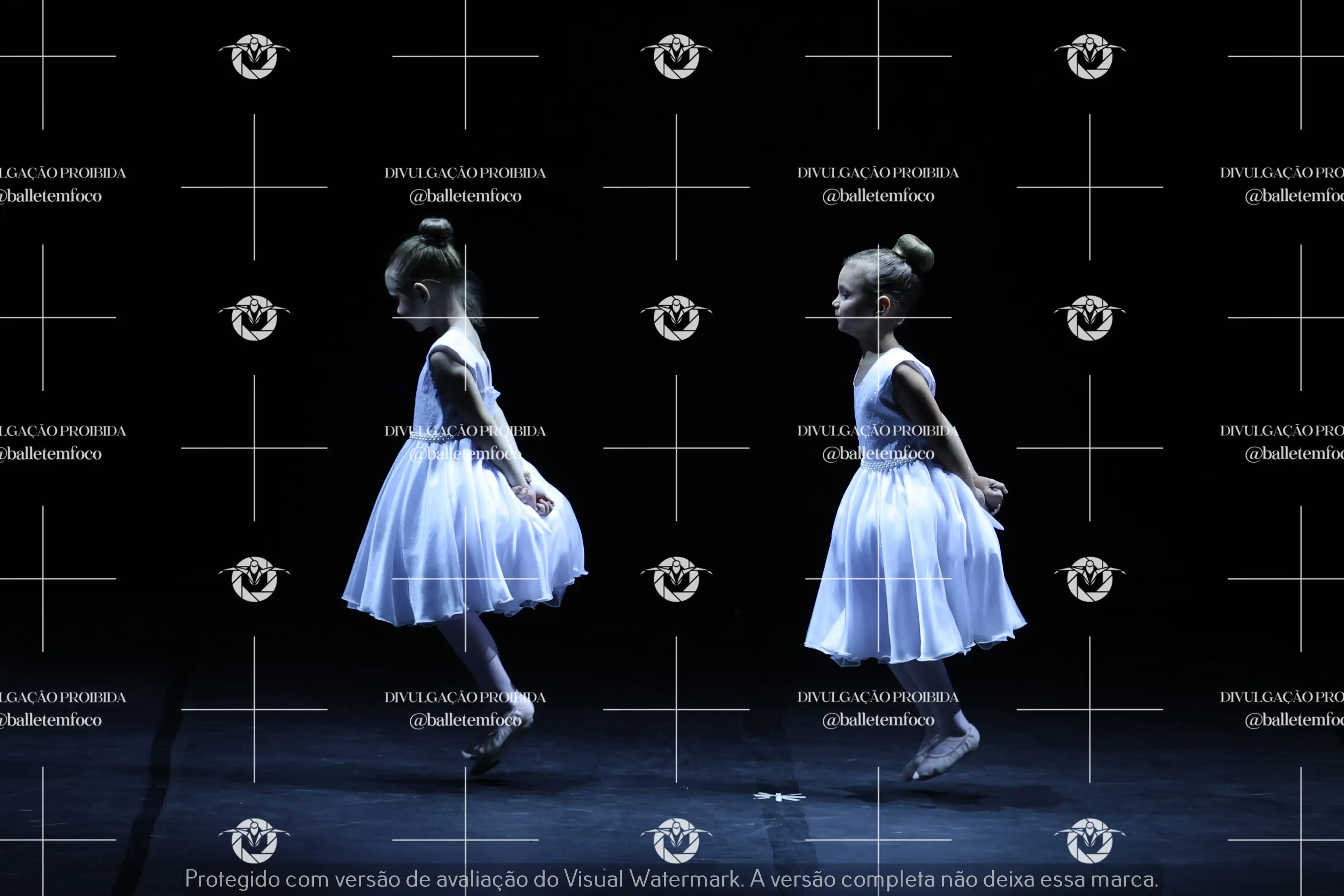This screenshot has width=1344, height=896.
Task: Click the left dancer's hair bun
Action: [436, 232]
